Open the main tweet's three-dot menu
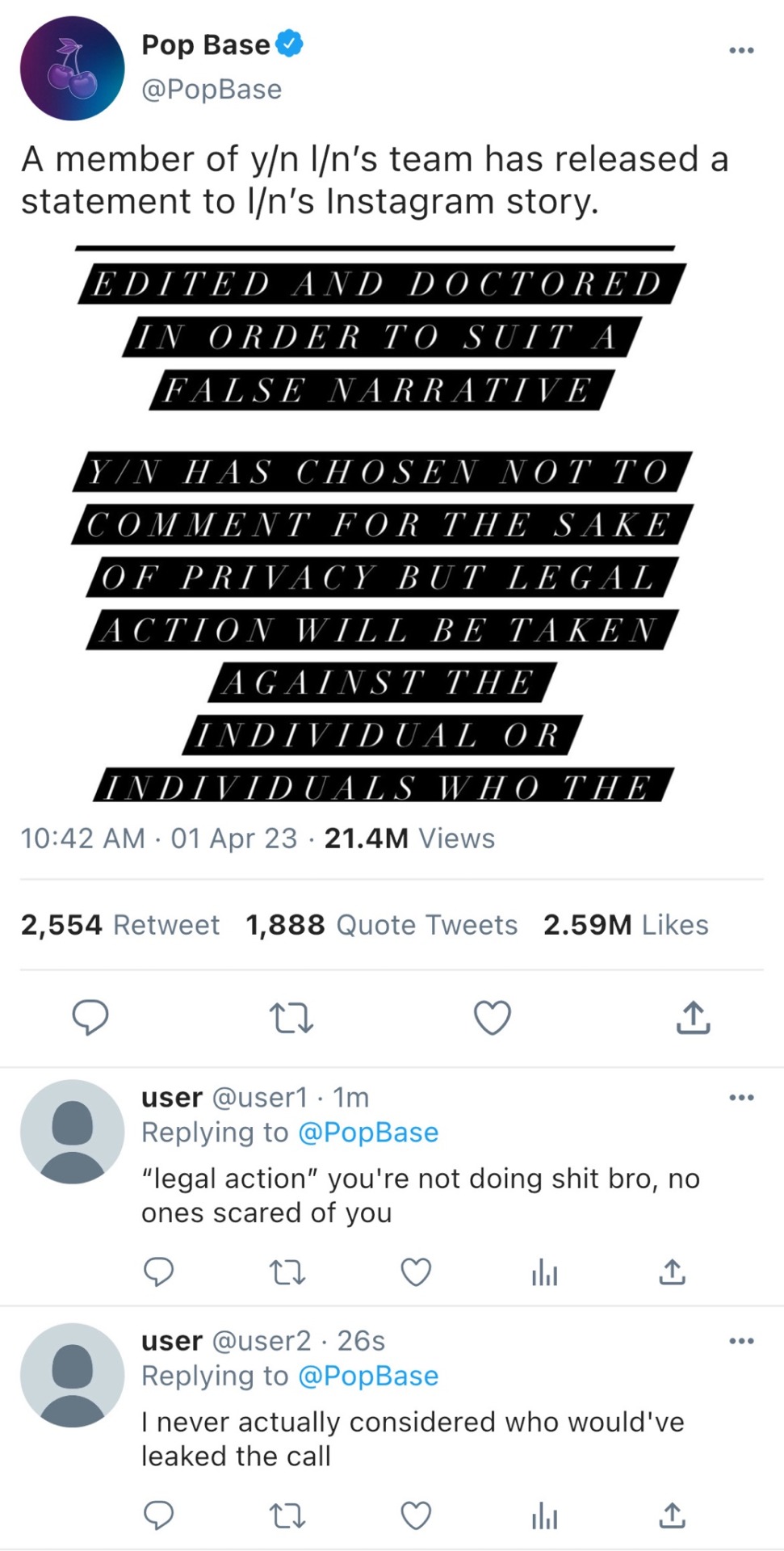This screenshot has width=784, height=1551. point(740,50)
